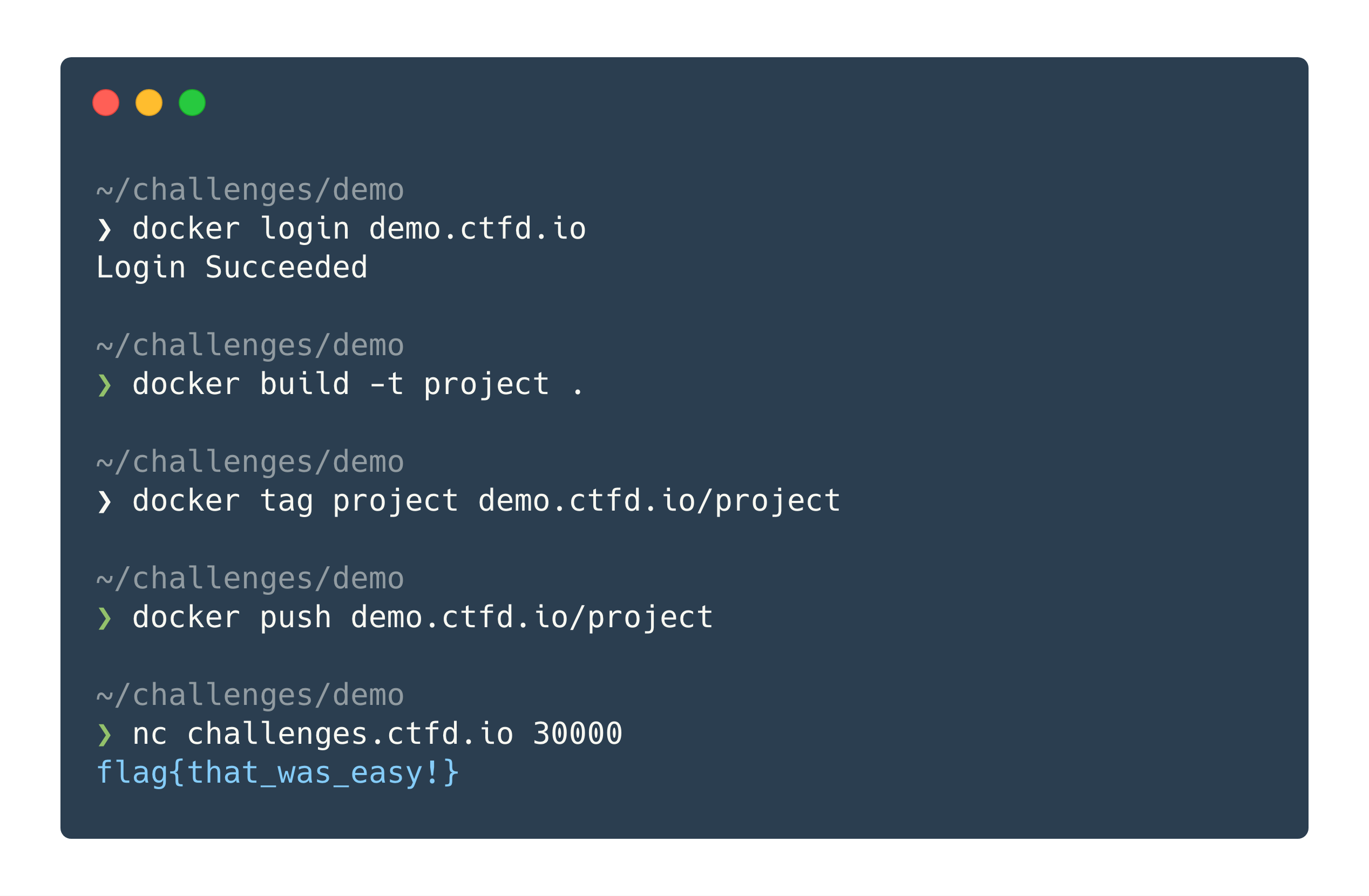Click the red close window button

(x=106, y=103)
